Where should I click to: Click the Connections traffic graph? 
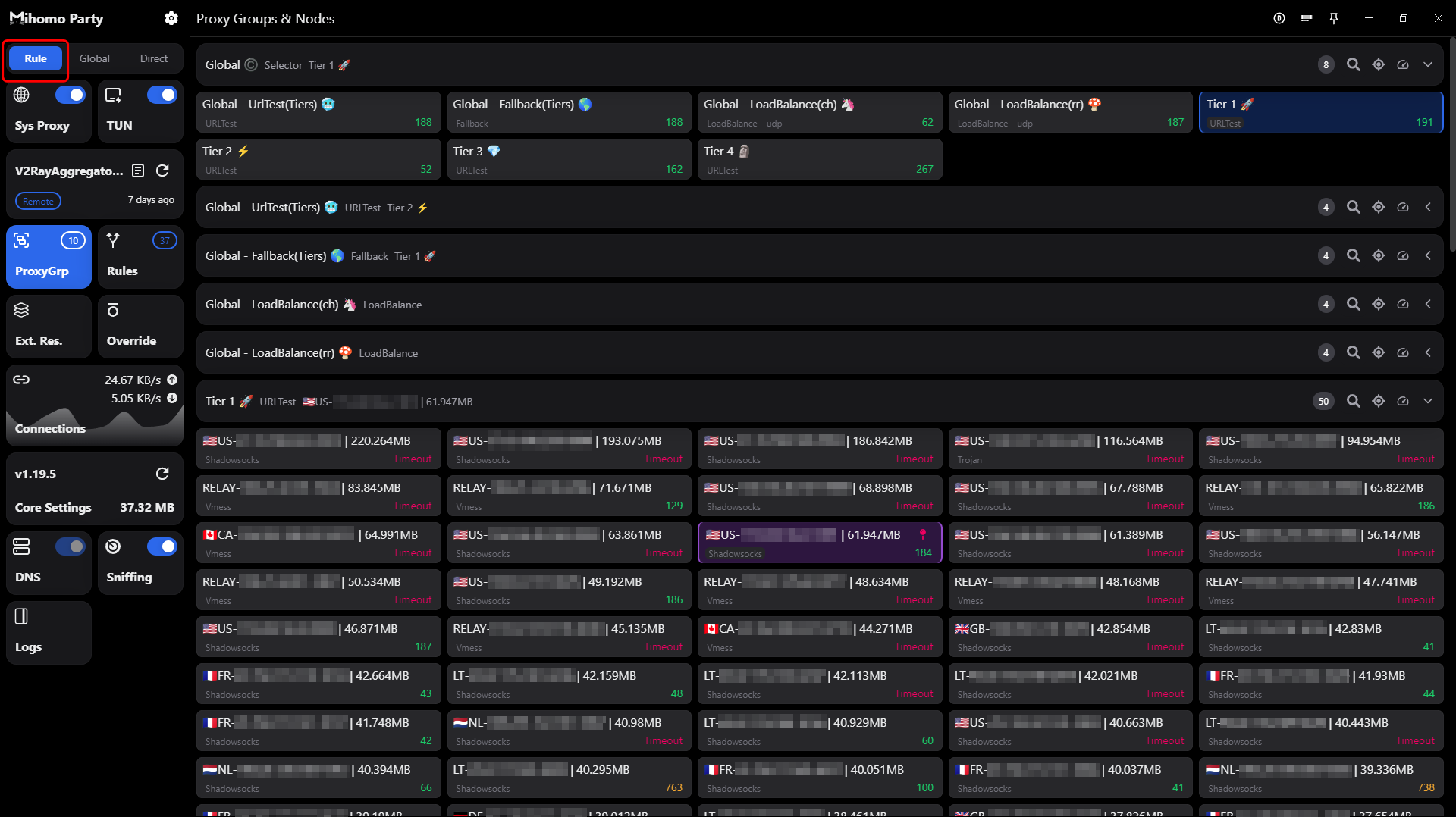[95, 405]
